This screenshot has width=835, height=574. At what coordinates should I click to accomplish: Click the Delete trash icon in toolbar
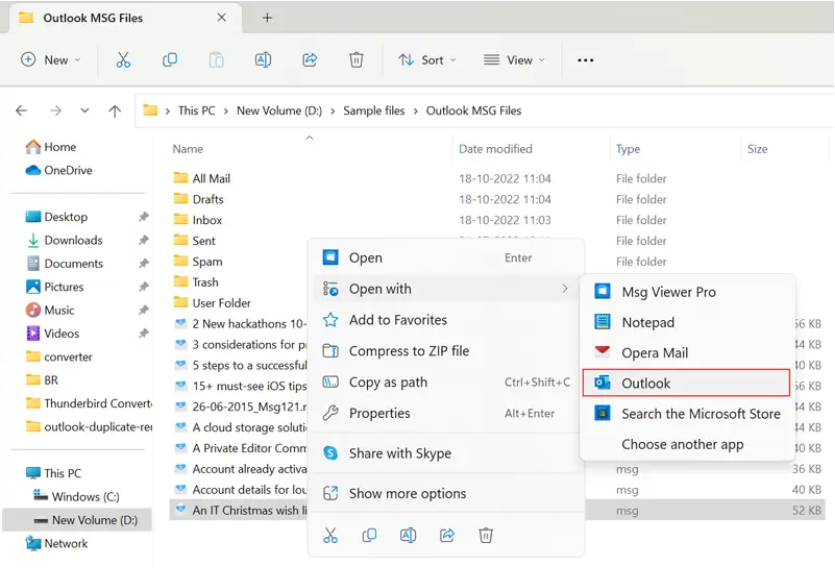(356, 60)
